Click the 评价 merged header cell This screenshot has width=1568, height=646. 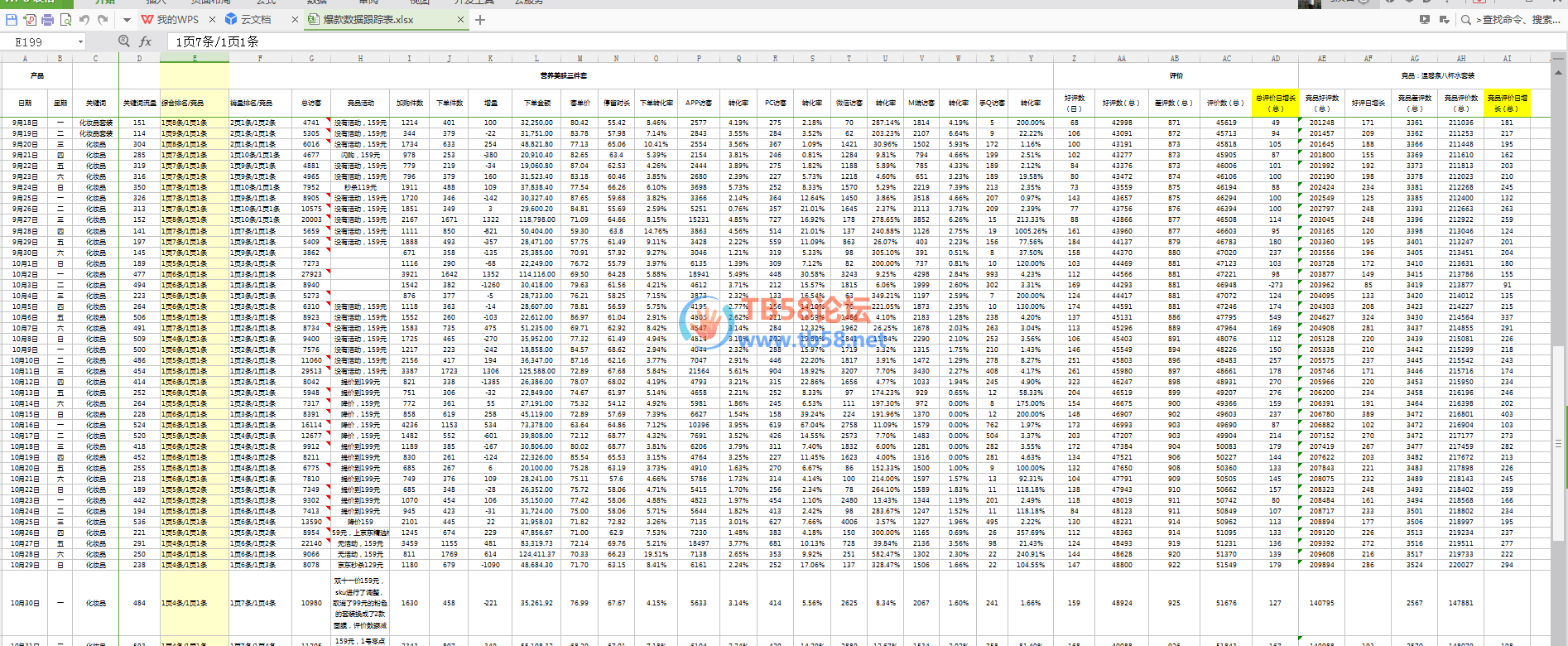click(x=1176, y=75)
